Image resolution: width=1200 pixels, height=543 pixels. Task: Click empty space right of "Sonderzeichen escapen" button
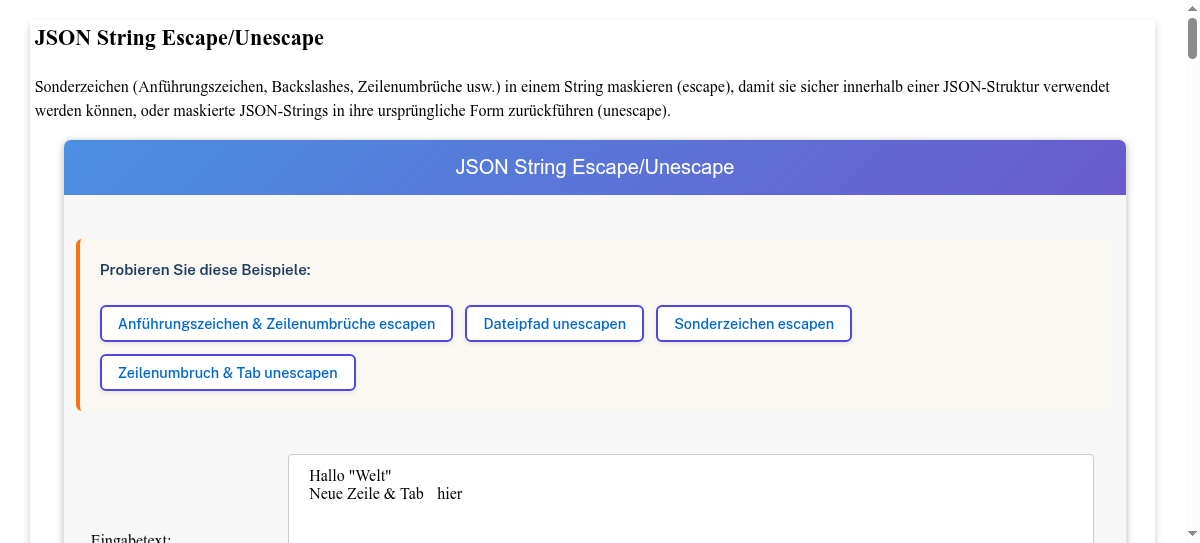pos(980,324)
